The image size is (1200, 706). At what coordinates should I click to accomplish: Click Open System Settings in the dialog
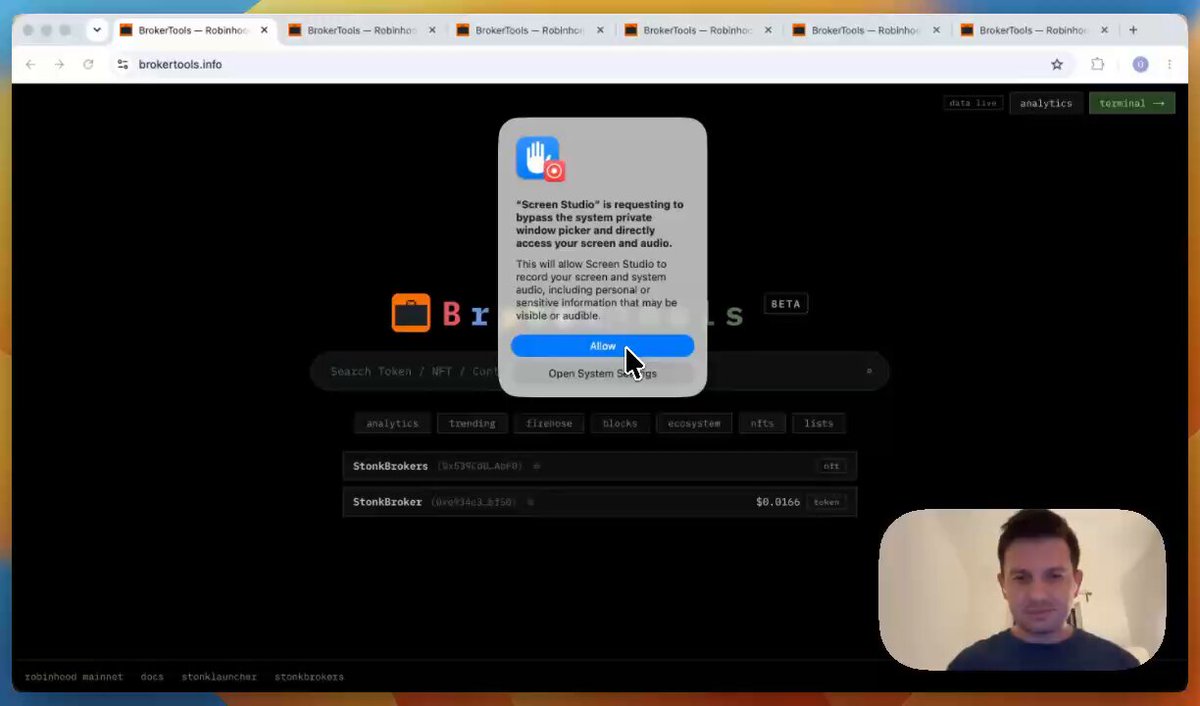point(602,373)
